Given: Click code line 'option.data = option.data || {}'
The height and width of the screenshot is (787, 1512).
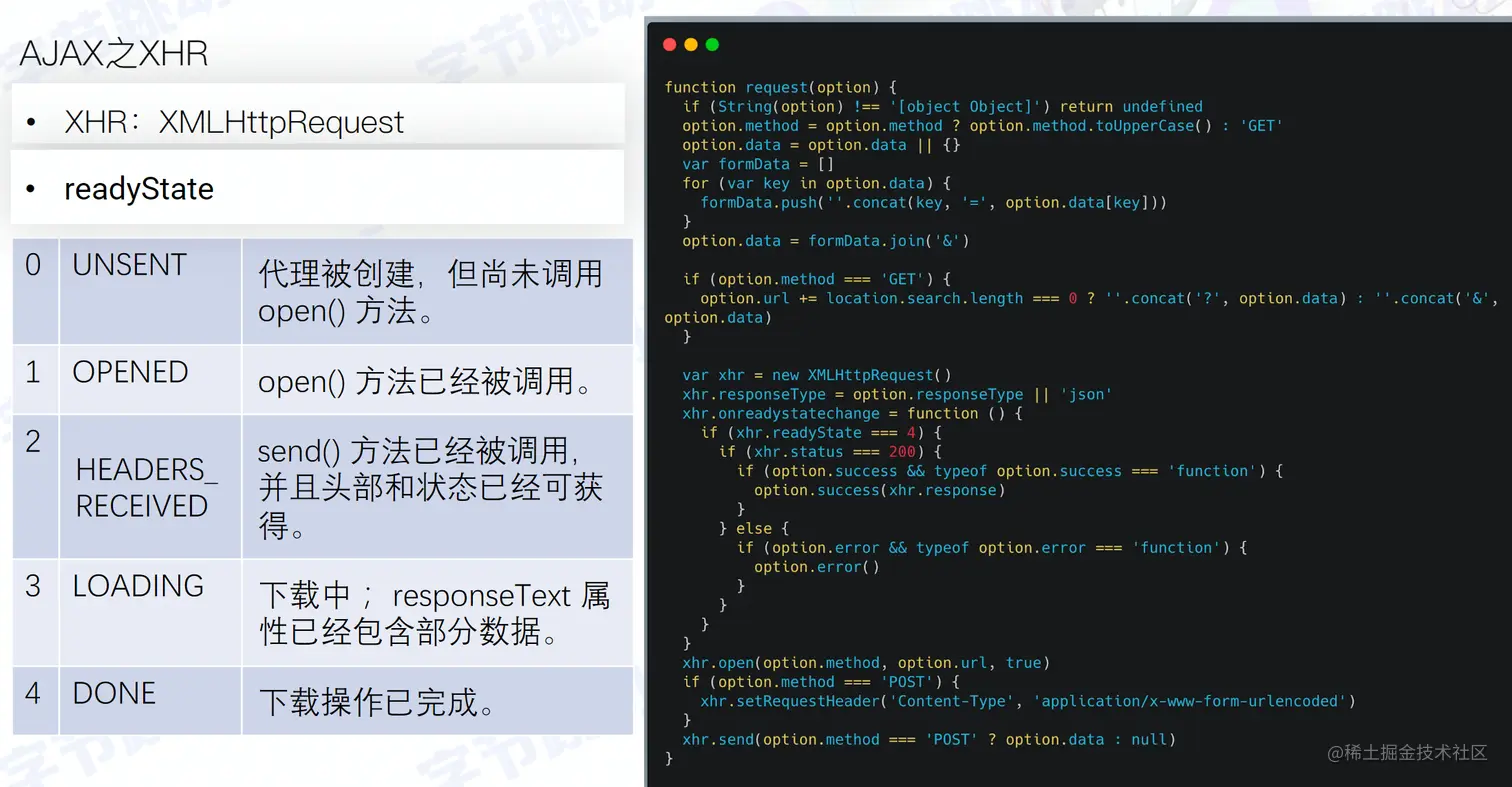Looking at the screenshot, I should 821,145.
